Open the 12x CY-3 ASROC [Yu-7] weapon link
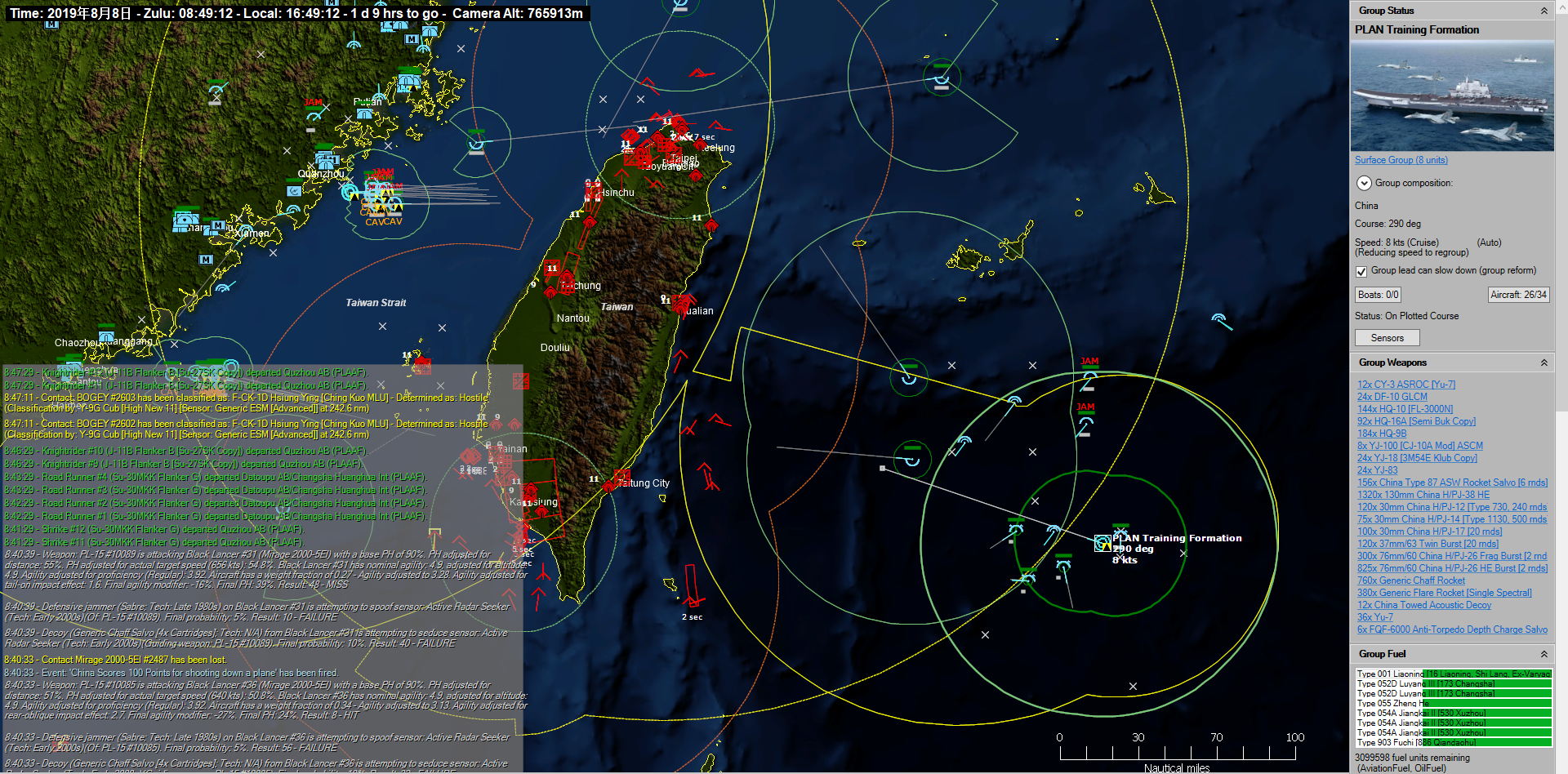The width and height of the screenshot is (1568, 774). pos(1406,385)
